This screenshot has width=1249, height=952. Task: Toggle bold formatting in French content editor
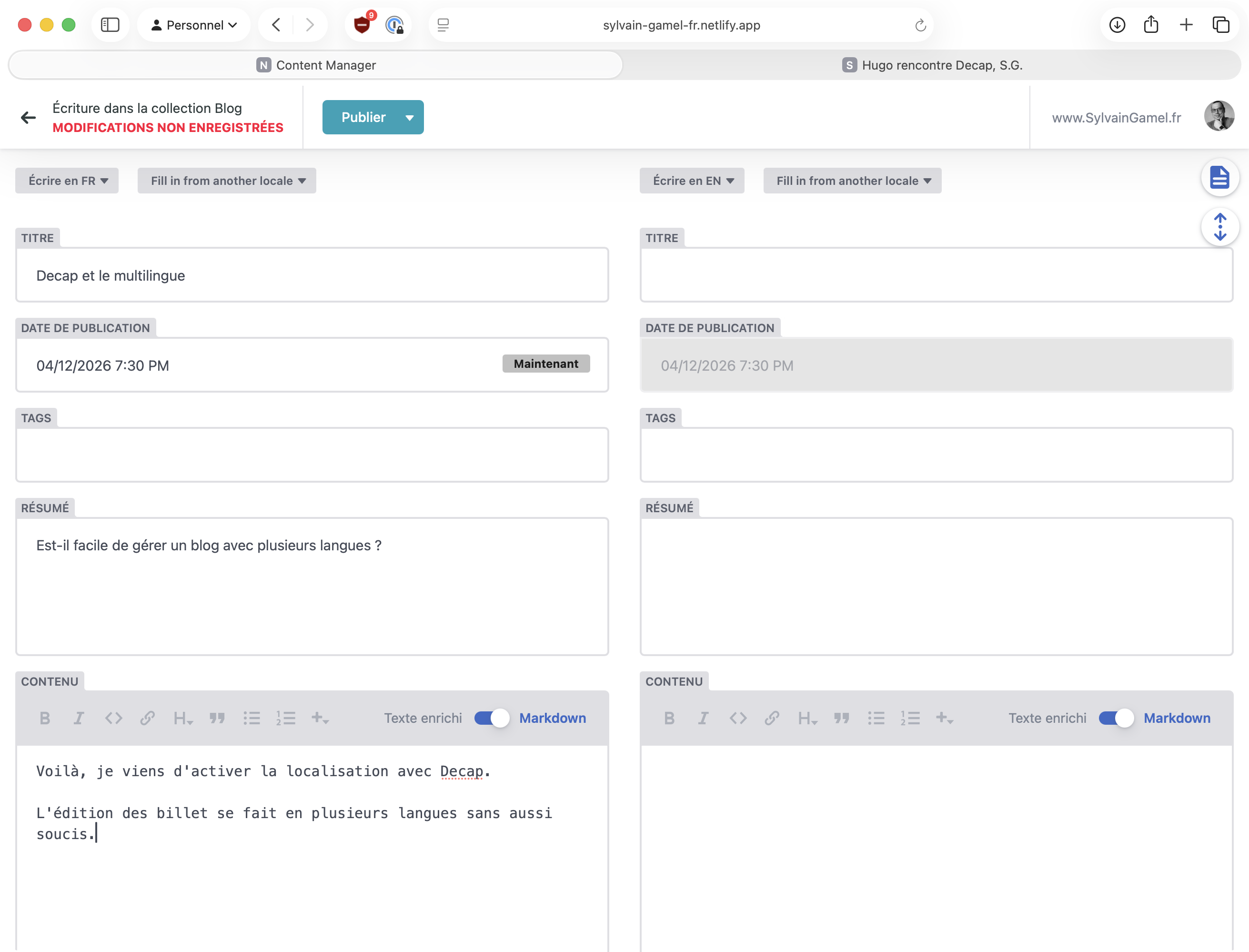point(45,718)
